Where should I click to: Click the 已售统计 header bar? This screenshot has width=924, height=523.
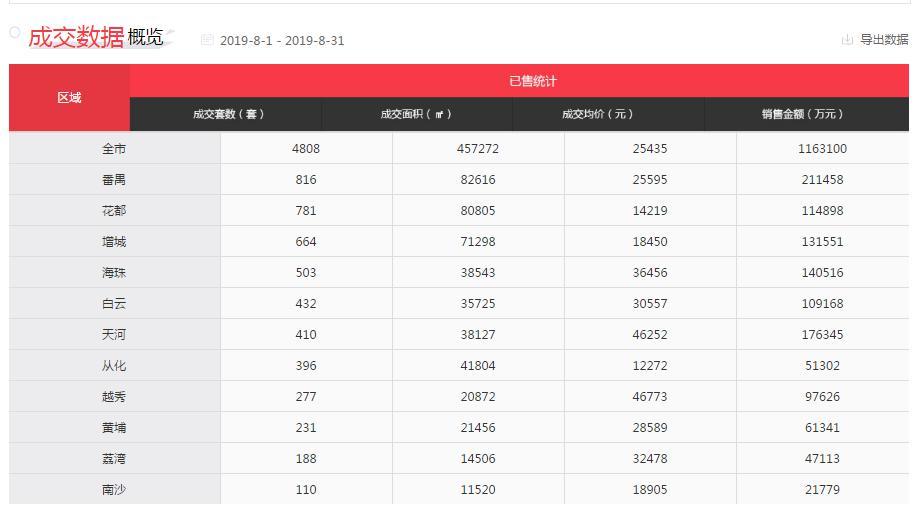pos(532,81)
